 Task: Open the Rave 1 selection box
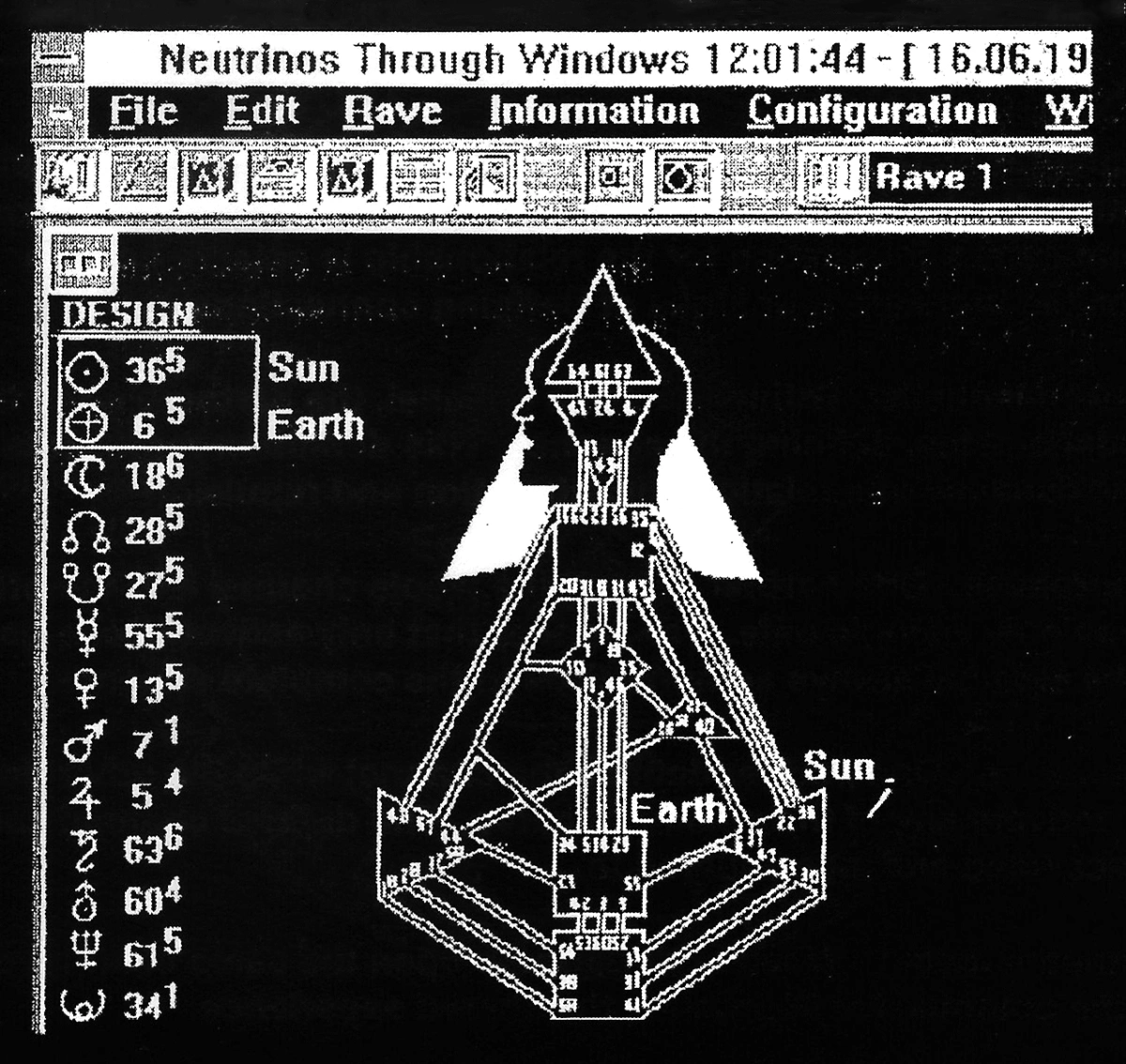pos(979,176)
